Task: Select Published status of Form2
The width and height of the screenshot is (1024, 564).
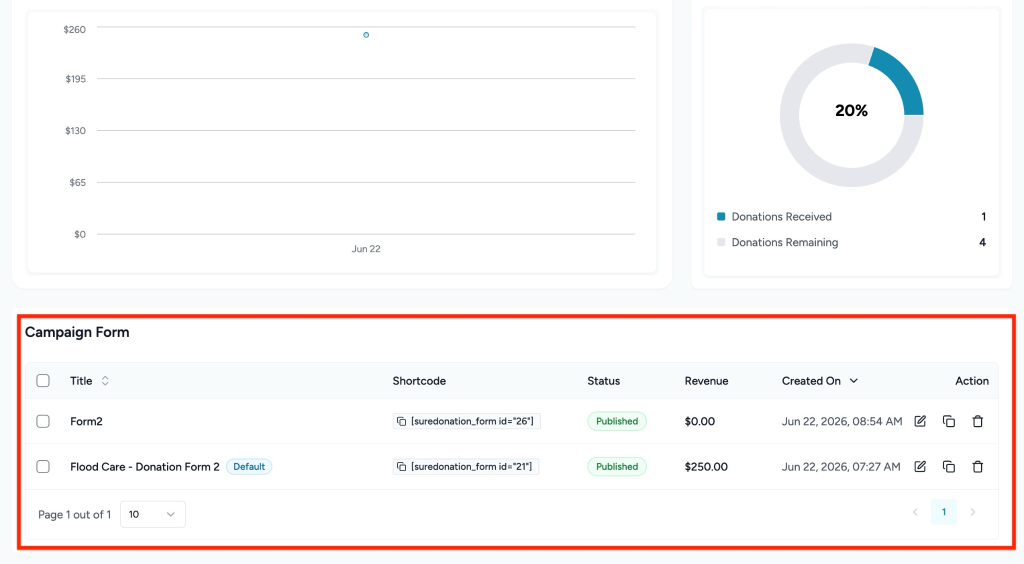Action: pyautogui.click(x=616, y=421)
